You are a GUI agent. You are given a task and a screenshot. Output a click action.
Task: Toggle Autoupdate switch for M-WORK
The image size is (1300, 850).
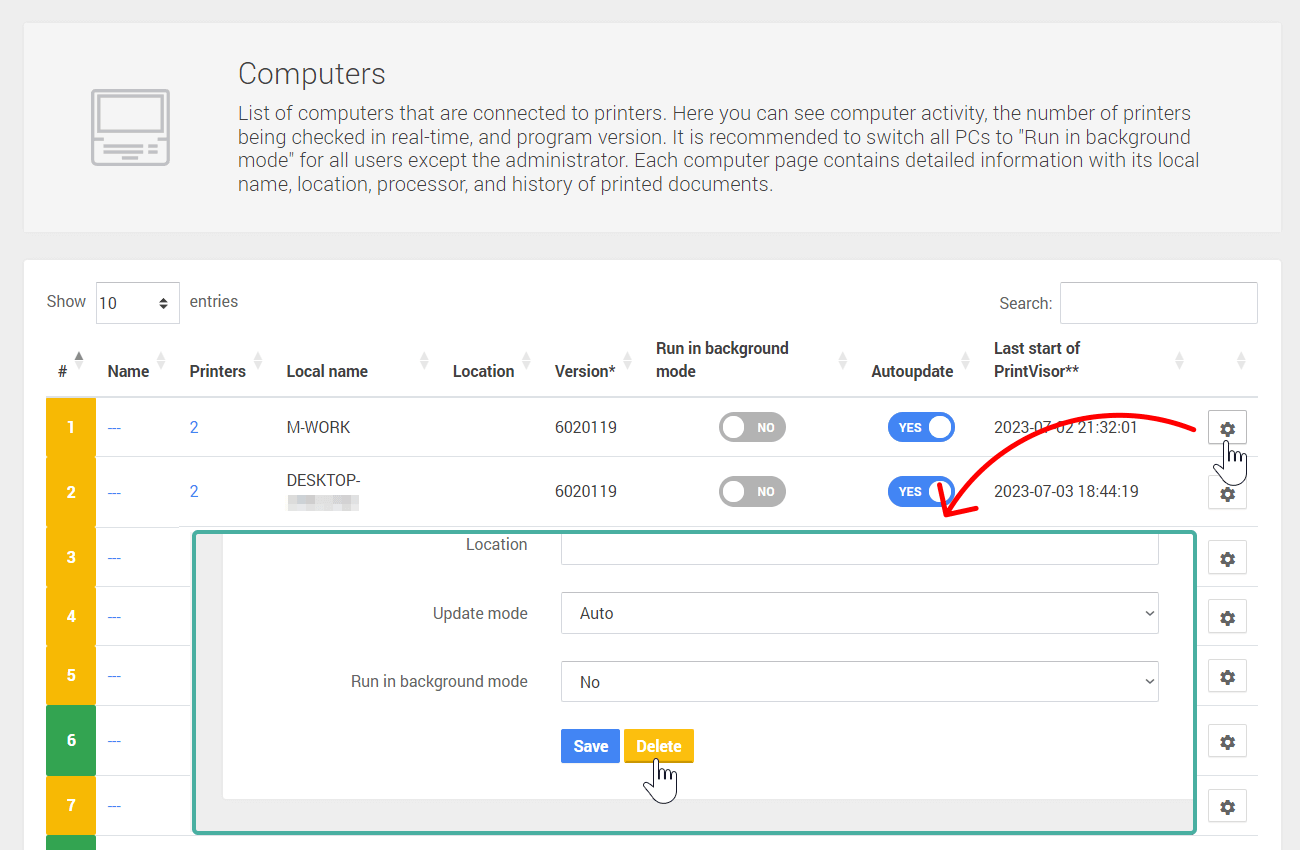pyautogui.click(x=921, y=427)
